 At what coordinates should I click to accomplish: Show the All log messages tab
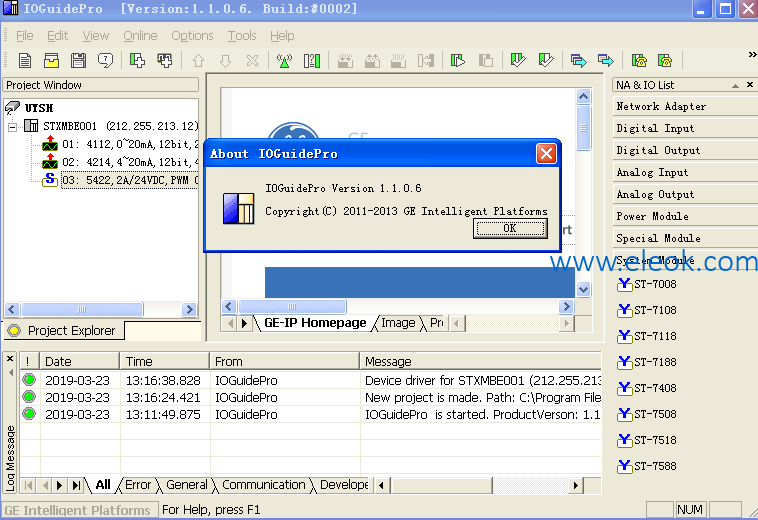tap(103, 485)
